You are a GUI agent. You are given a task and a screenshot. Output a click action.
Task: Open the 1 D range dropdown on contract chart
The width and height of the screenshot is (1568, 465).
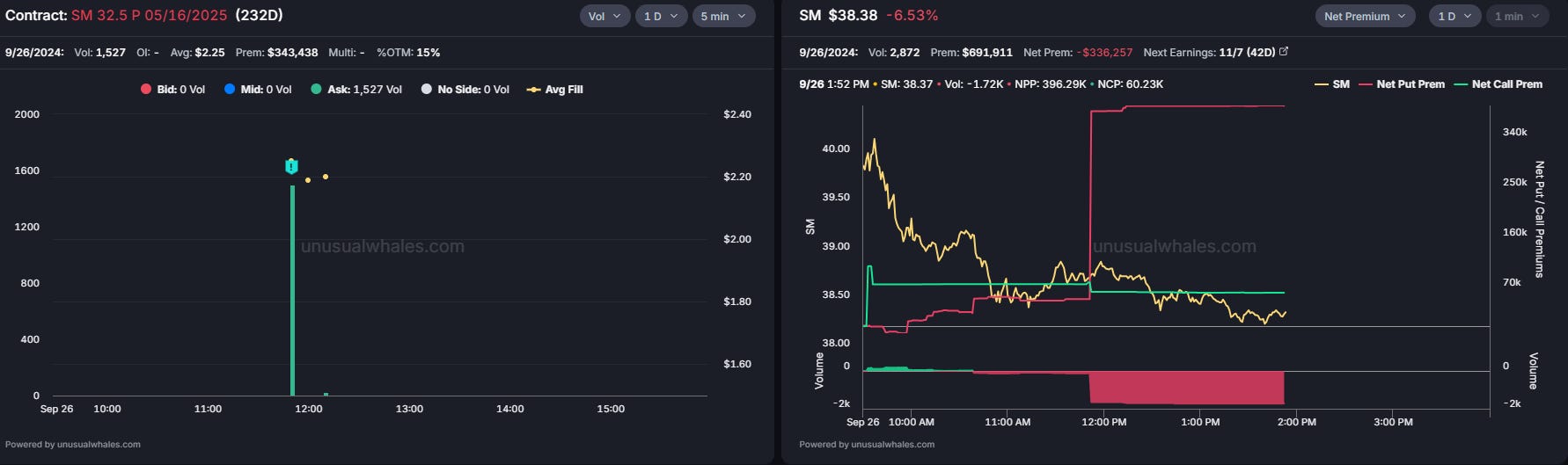(x=661, y=16)
